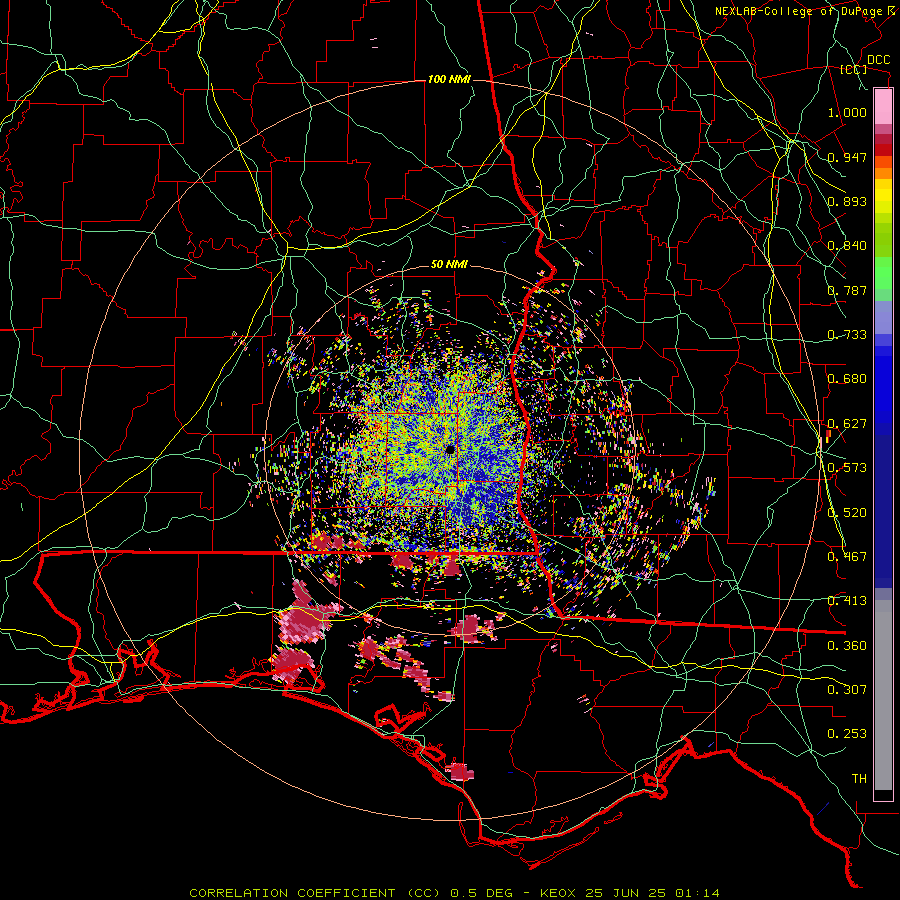Click the "50 NMI" range ring label
The height and width of the screenshot is (900, 900).
coord(449,264)
